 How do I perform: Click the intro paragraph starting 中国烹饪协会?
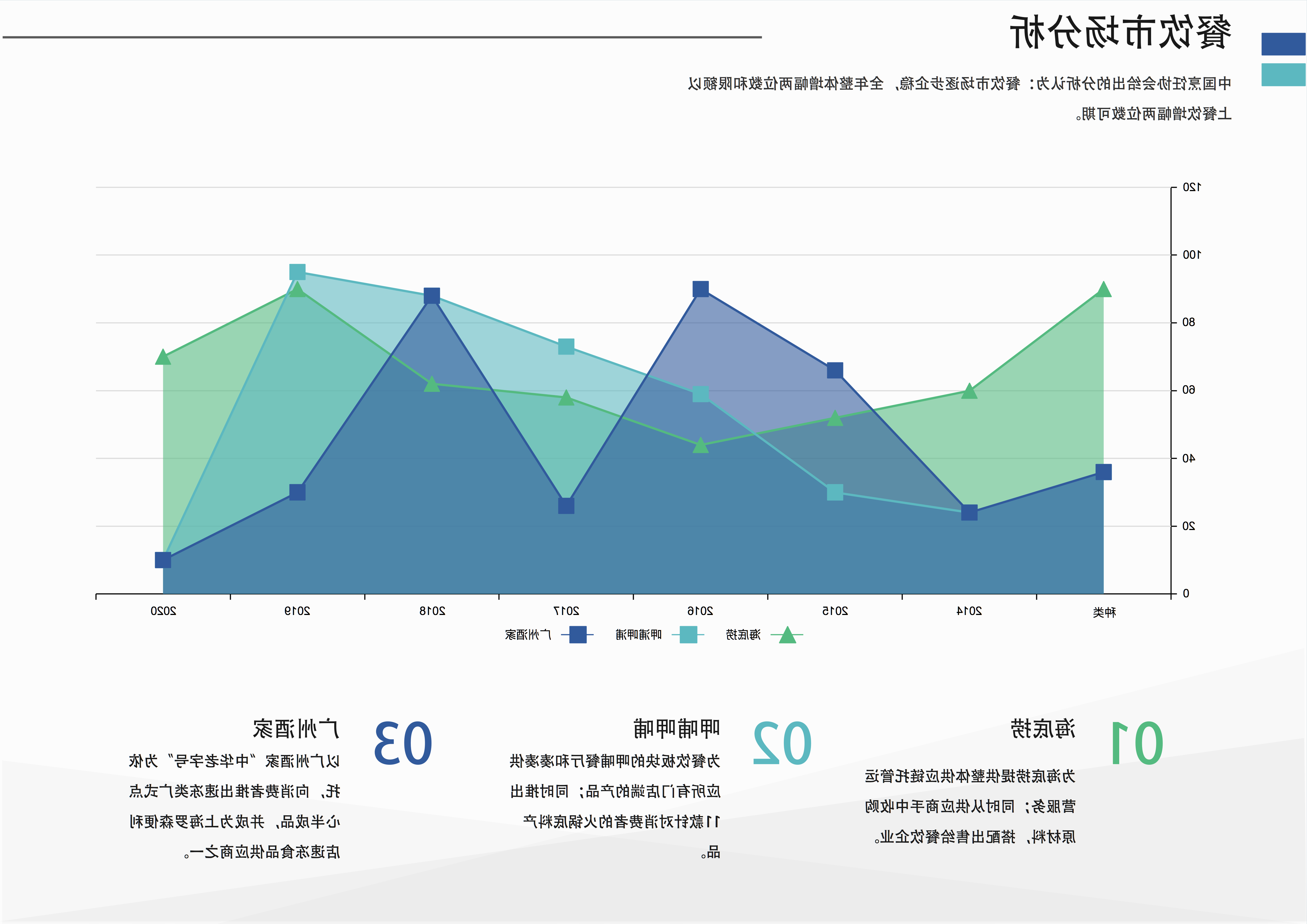960,99
